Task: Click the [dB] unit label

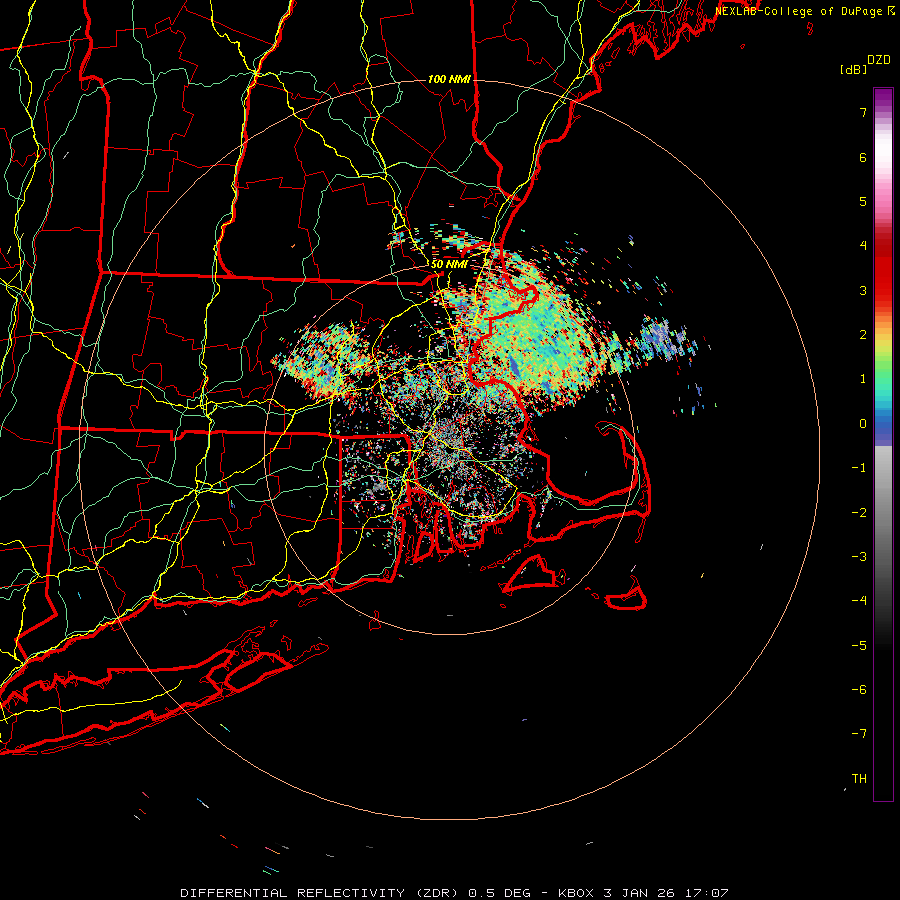Action: (x=853, y=69)
